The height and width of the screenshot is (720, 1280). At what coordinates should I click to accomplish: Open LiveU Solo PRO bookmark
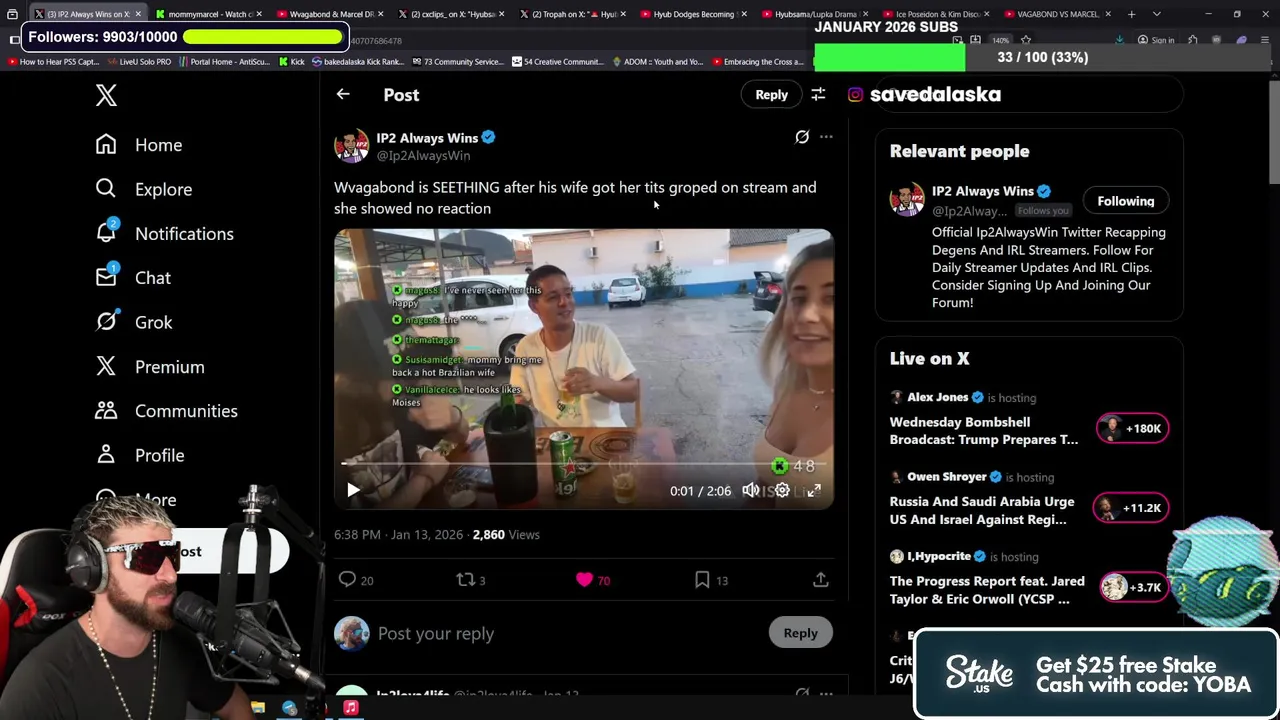(x=139, y=62)
